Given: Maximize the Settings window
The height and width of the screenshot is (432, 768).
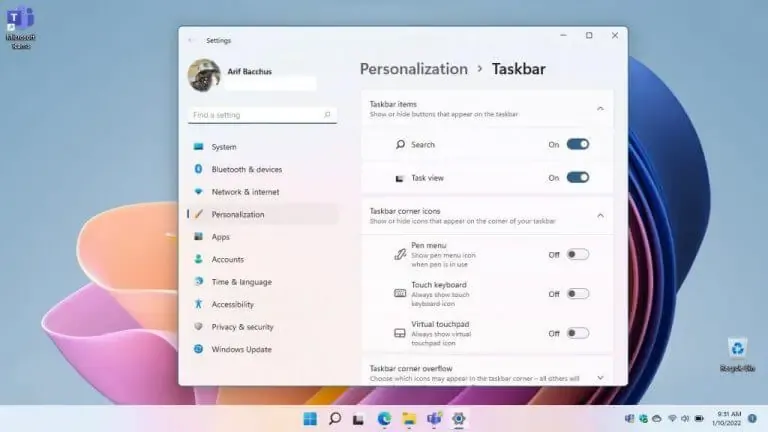Looking at the screenshot, I should point(589,36).
